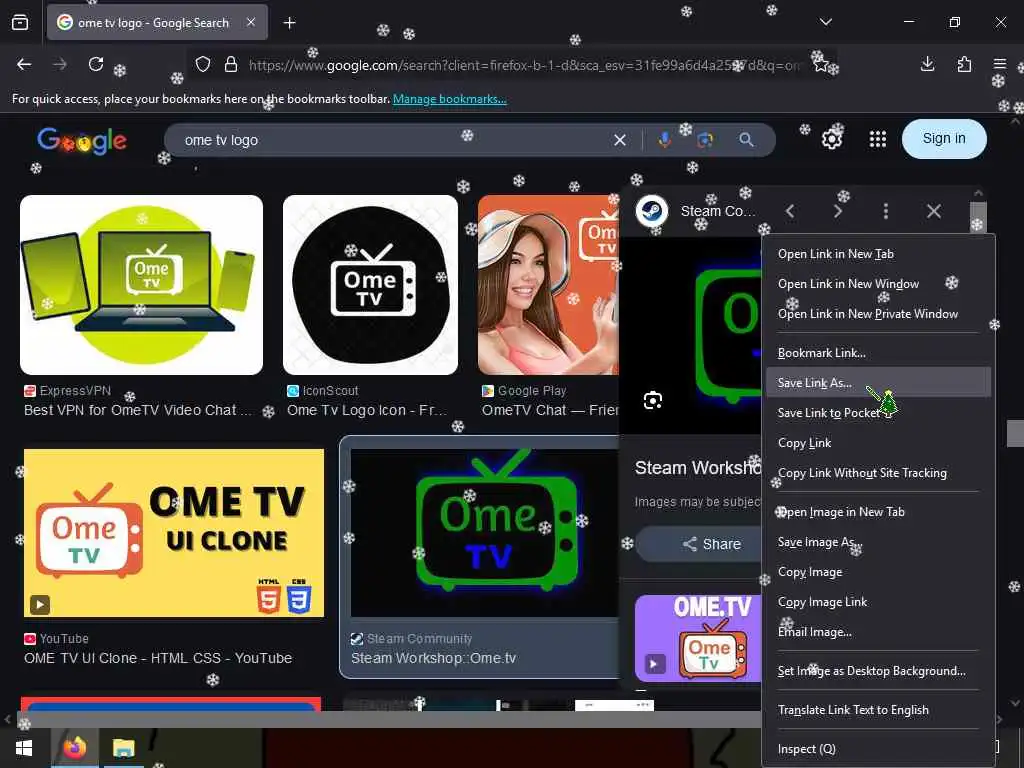Open the OME.TV related purple thumbnail

(x=698, y=638)
